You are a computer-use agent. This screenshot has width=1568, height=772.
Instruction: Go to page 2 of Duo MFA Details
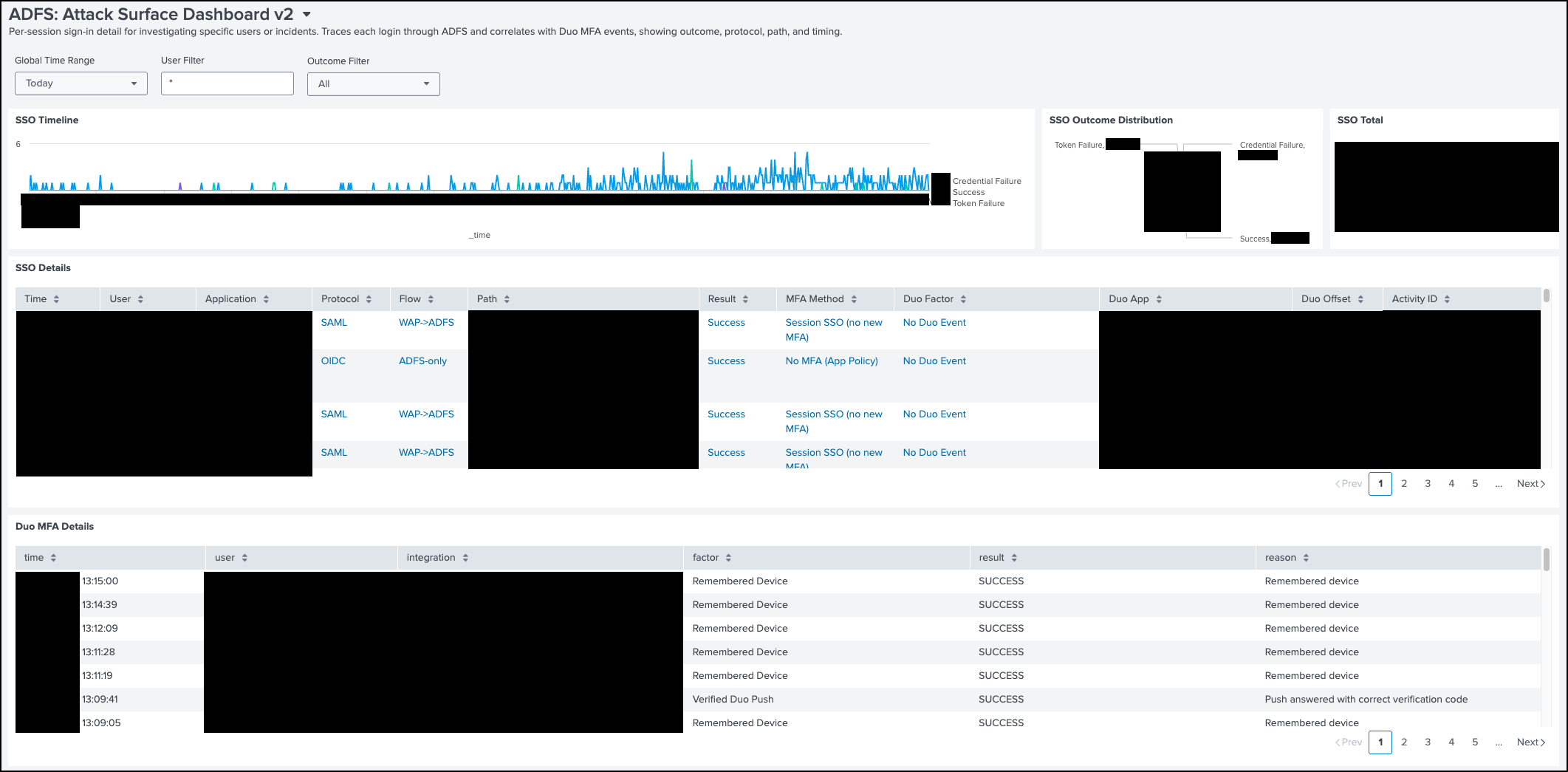point(1404,742)
